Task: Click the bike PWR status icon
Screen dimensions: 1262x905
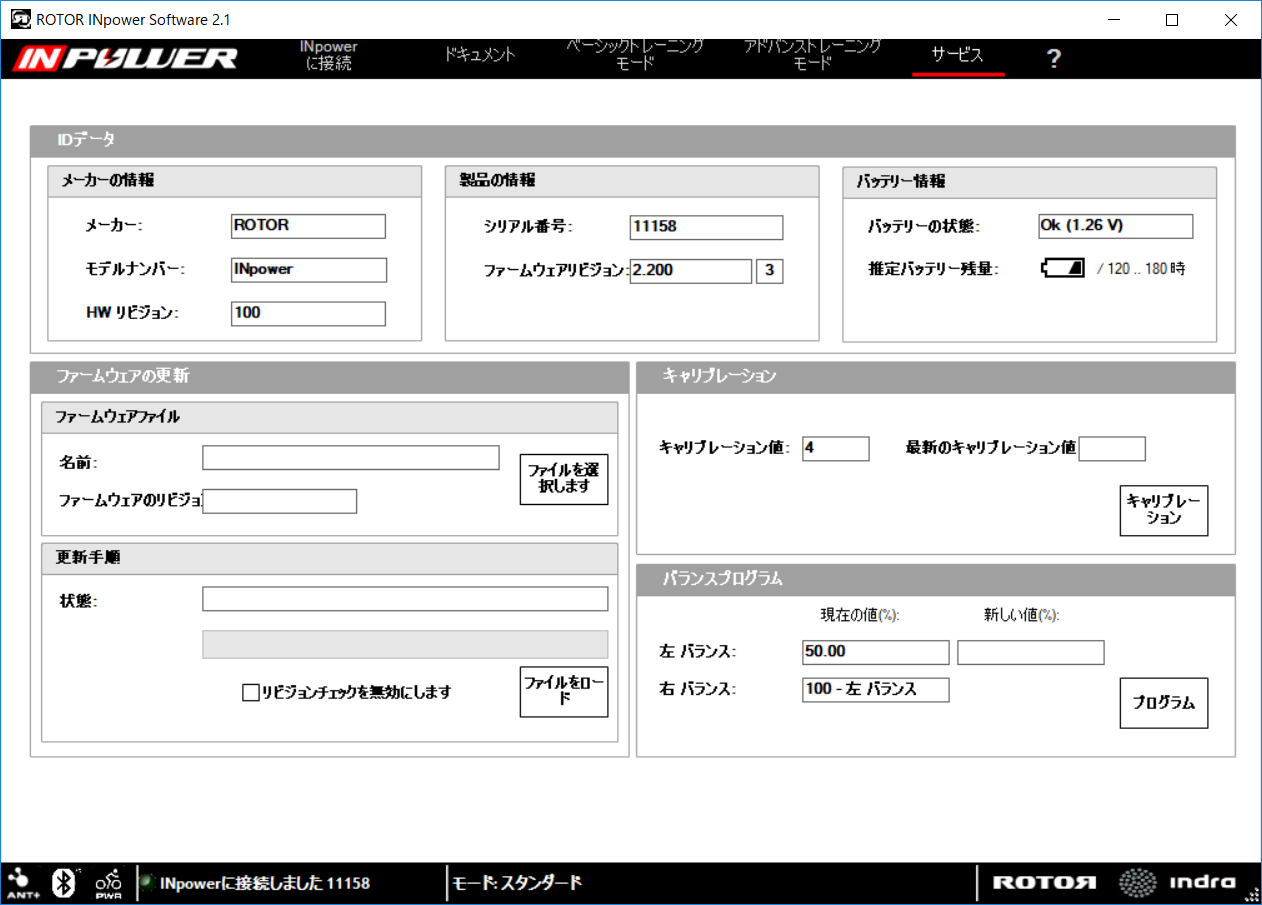Action: point(108,882)
